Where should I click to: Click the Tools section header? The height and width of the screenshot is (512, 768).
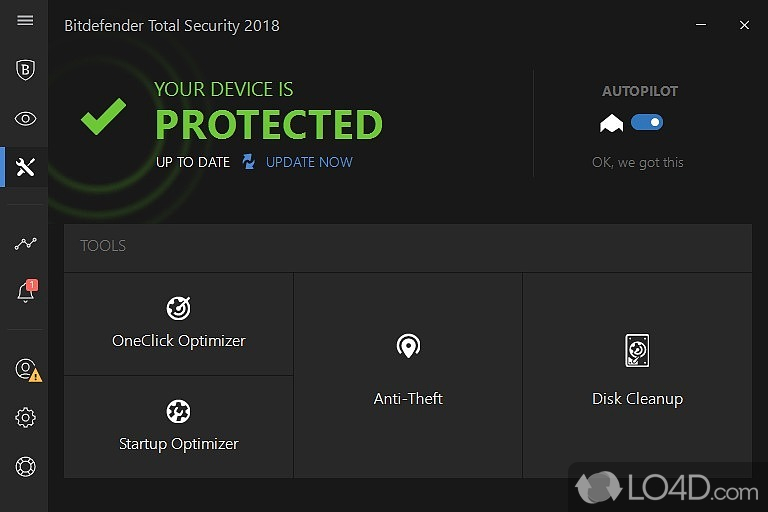tap(103, 246)
